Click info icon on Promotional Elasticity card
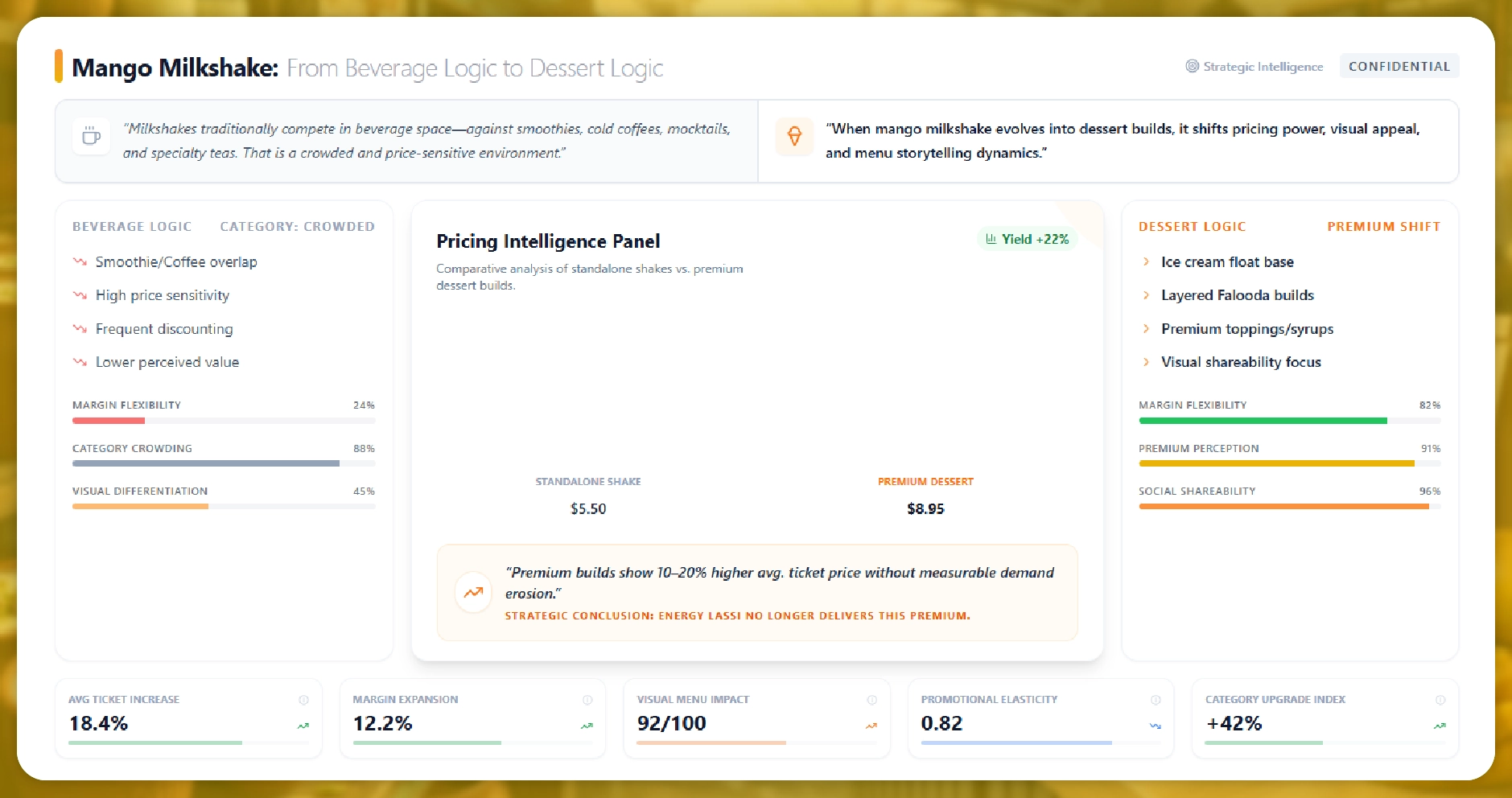 point(1156,700)
